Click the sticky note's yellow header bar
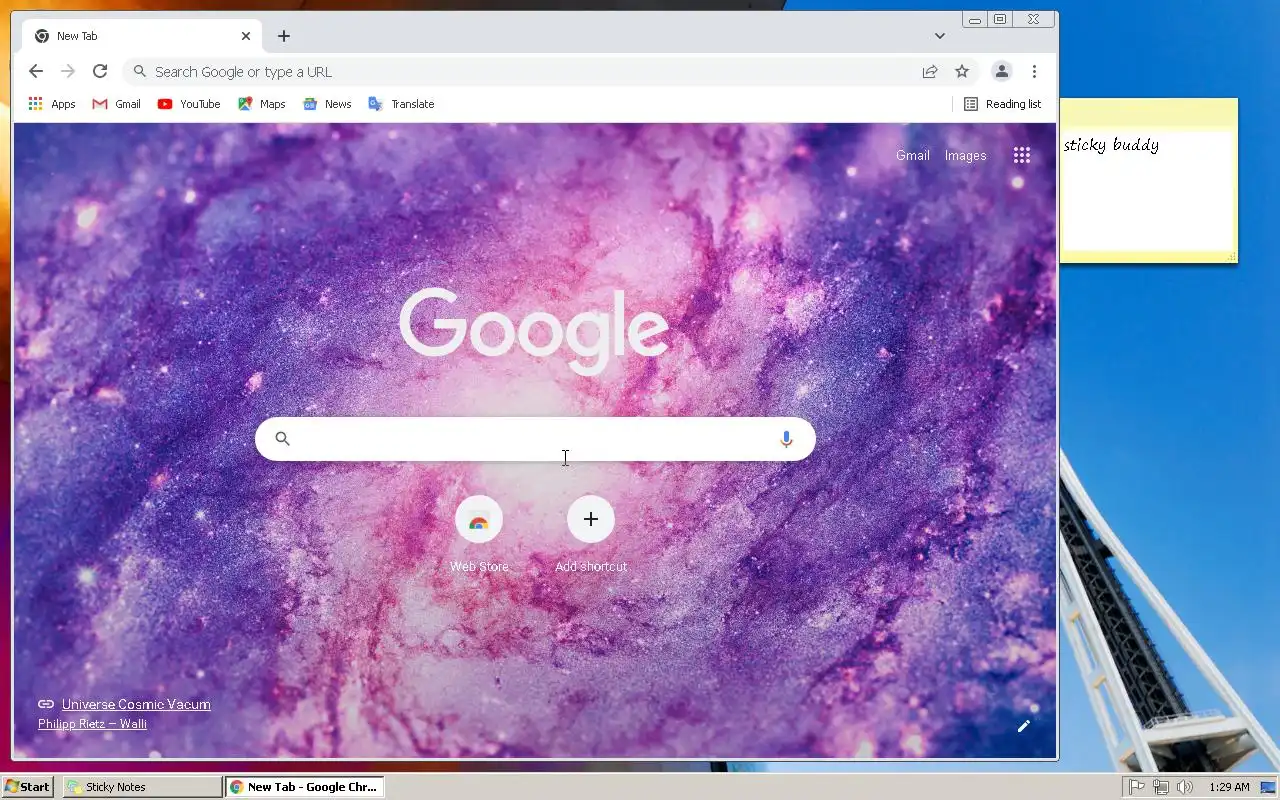This screenshot has width=1280, height=800. tap(1149, 113)
